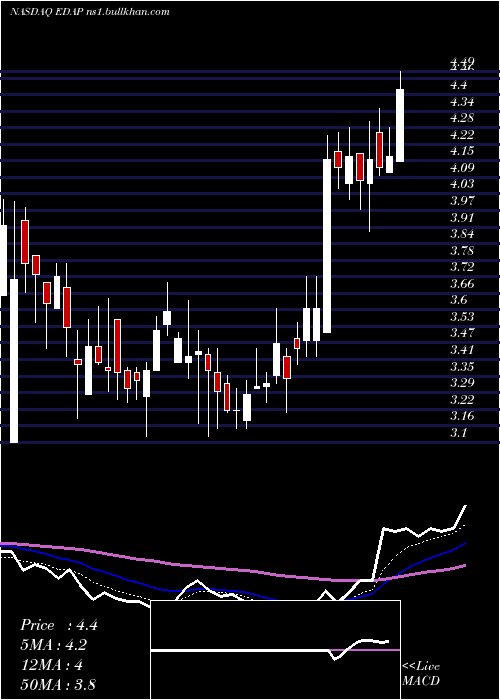Click the 4.34 price axis label
The image size is (500, 700).
click(x=462, y=102)
